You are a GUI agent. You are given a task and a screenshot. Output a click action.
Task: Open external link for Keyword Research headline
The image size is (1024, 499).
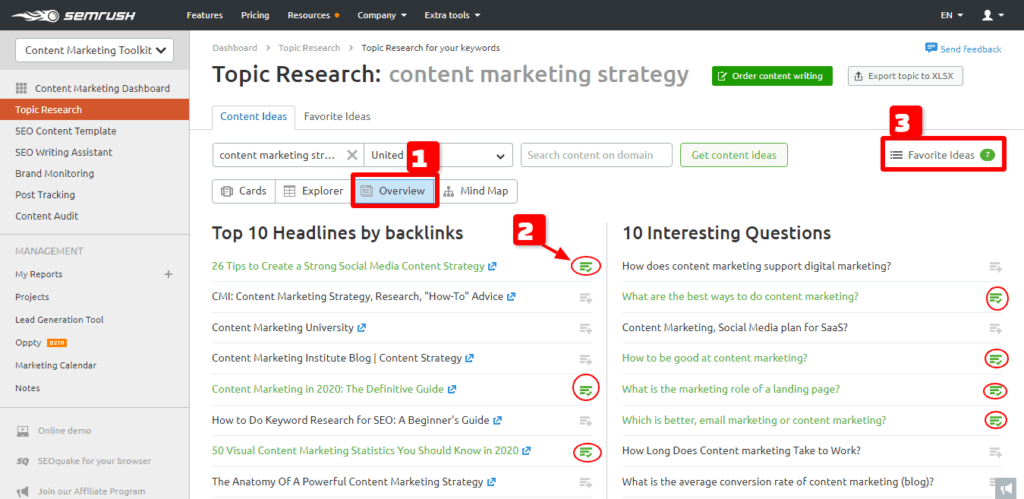[497, 421]
